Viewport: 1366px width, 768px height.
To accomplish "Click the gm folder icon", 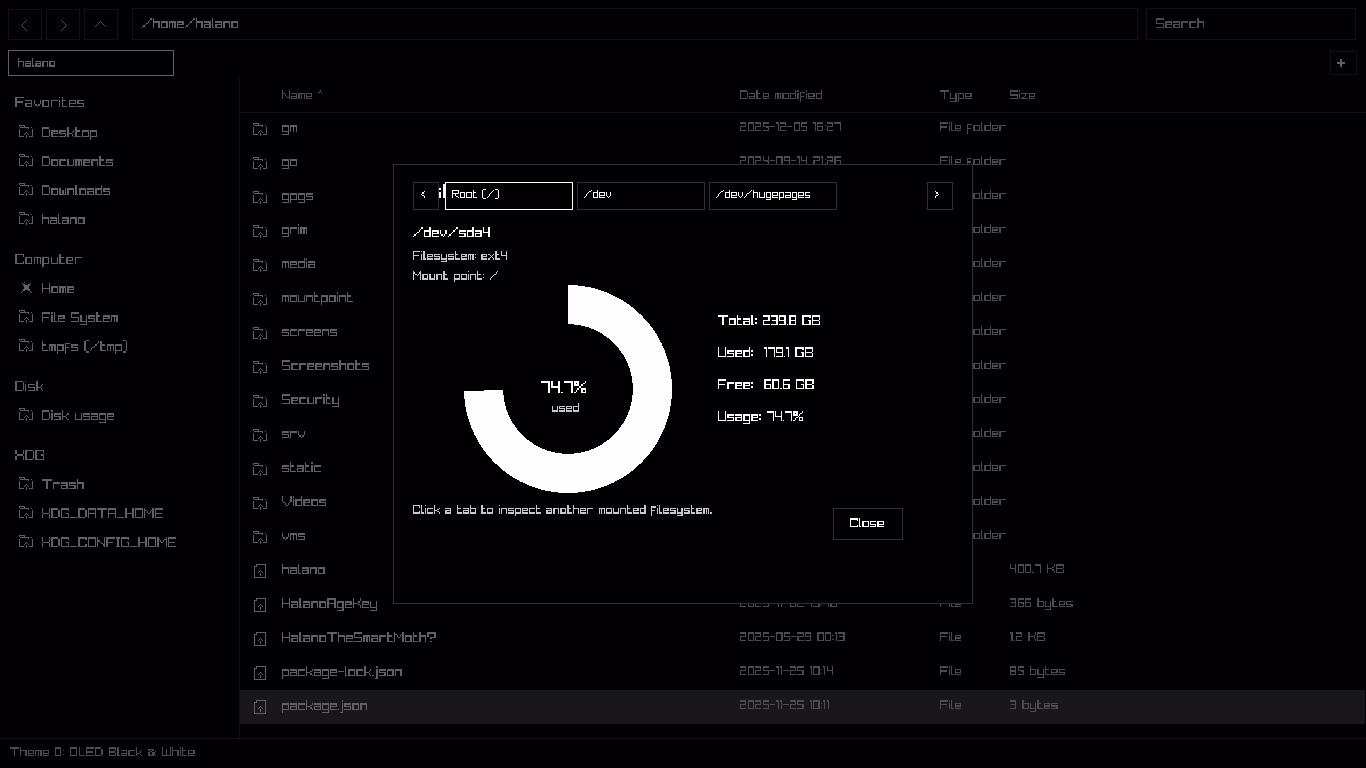I will (x=260, y=128).
